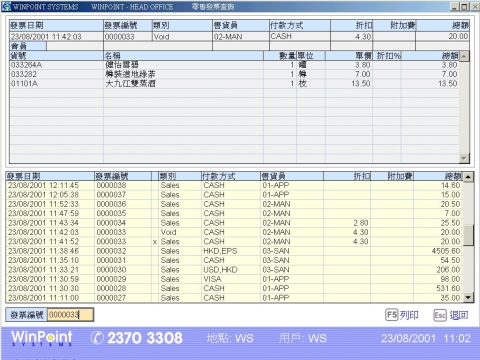Click the WinPoint app icon in title bar

[x=6, y=6]
